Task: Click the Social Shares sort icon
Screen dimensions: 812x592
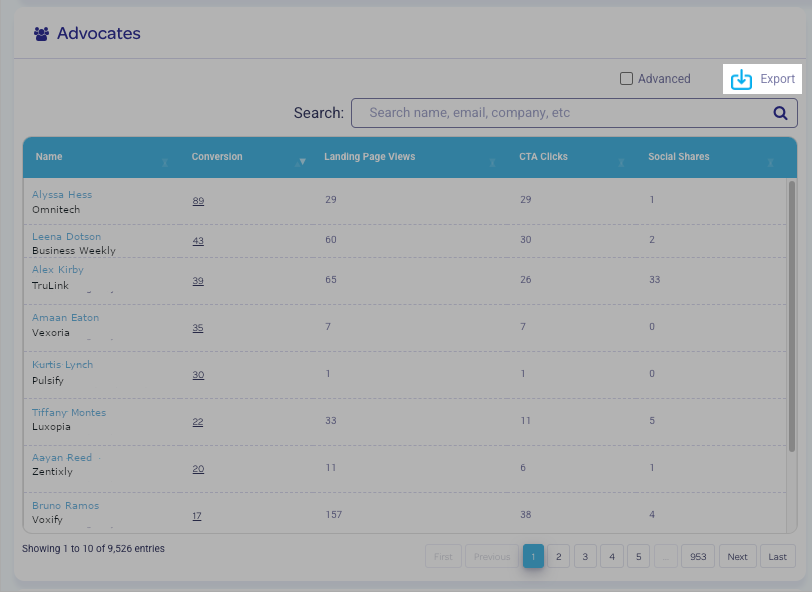Action: click(x=770, y=162)
